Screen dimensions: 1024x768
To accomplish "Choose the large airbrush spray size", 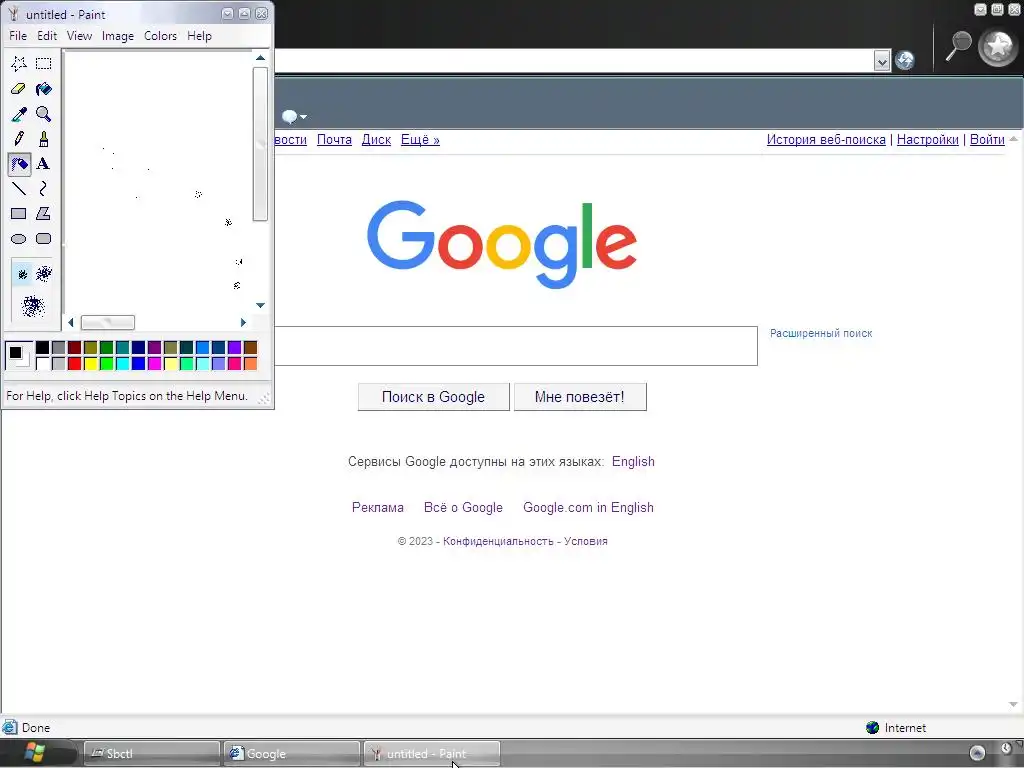I will click(x=33, y=306).
